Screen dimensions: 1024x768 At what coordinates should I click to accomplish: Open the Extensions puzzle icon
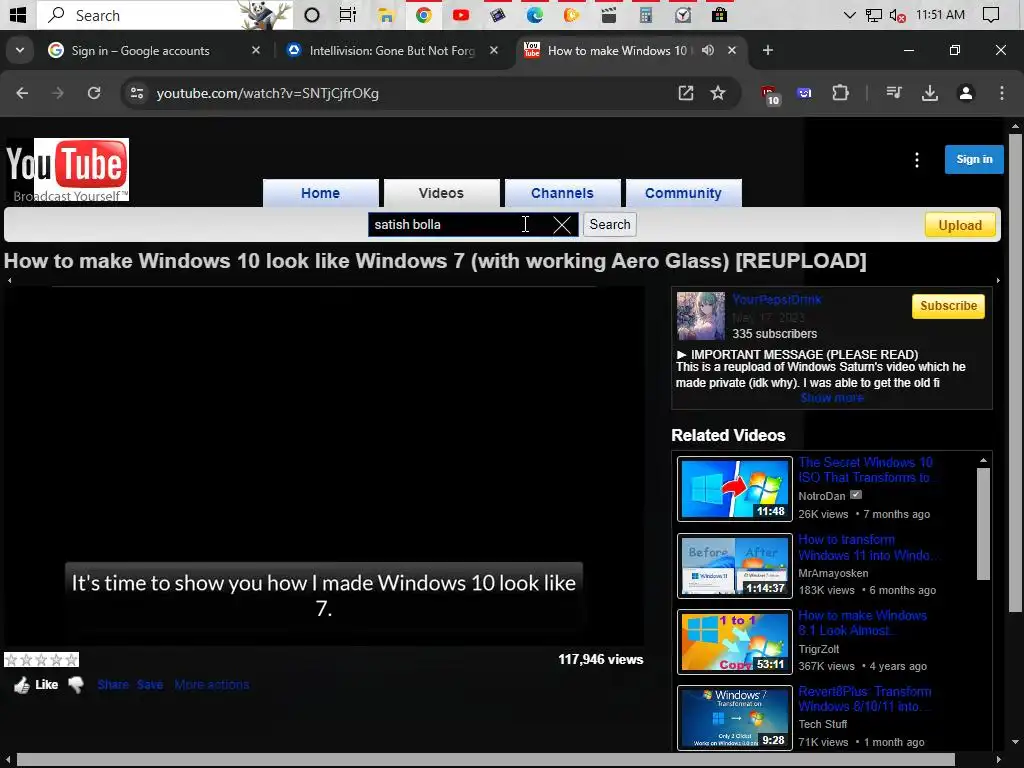(x=840, y=93)
